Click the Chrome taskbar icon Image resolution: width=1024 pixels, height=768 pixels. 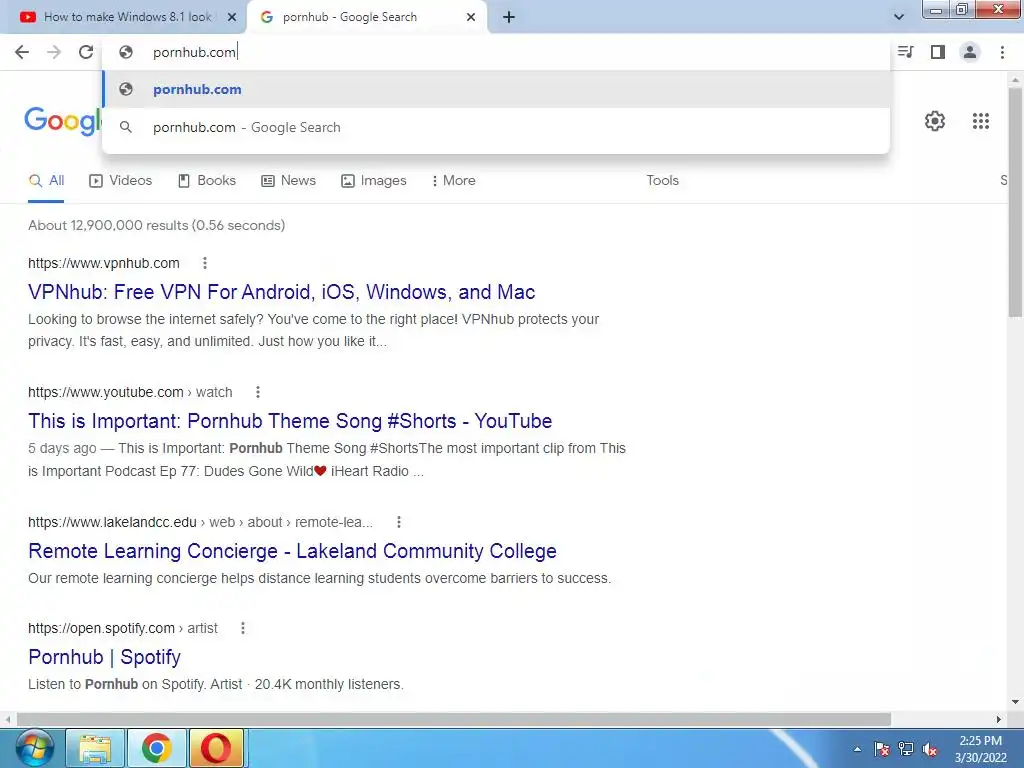pyautogui.click(x=157, y=748)
